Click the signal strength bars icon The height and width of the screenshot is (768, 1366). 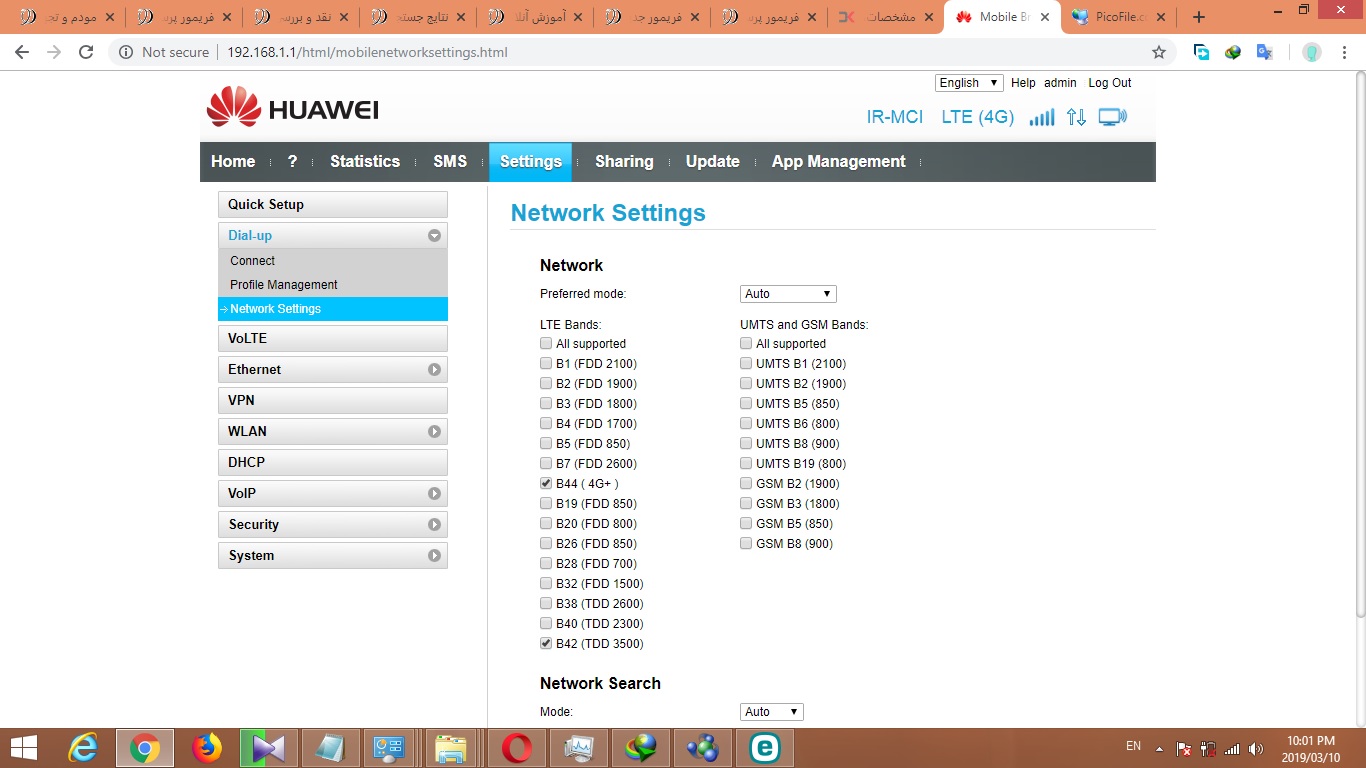1042,117
